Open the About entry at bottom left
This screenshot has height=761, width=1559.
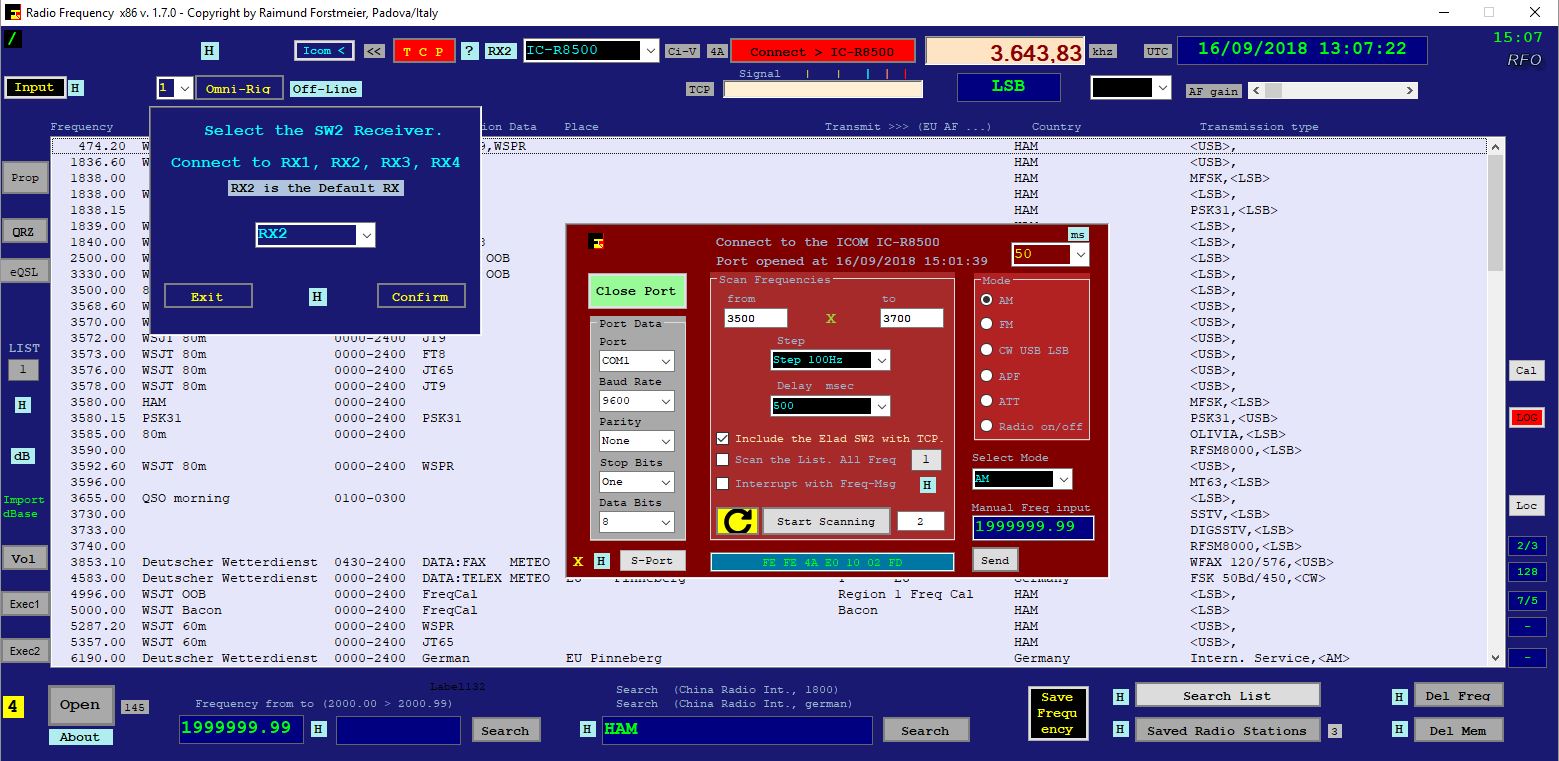click(x=80, y=736)
